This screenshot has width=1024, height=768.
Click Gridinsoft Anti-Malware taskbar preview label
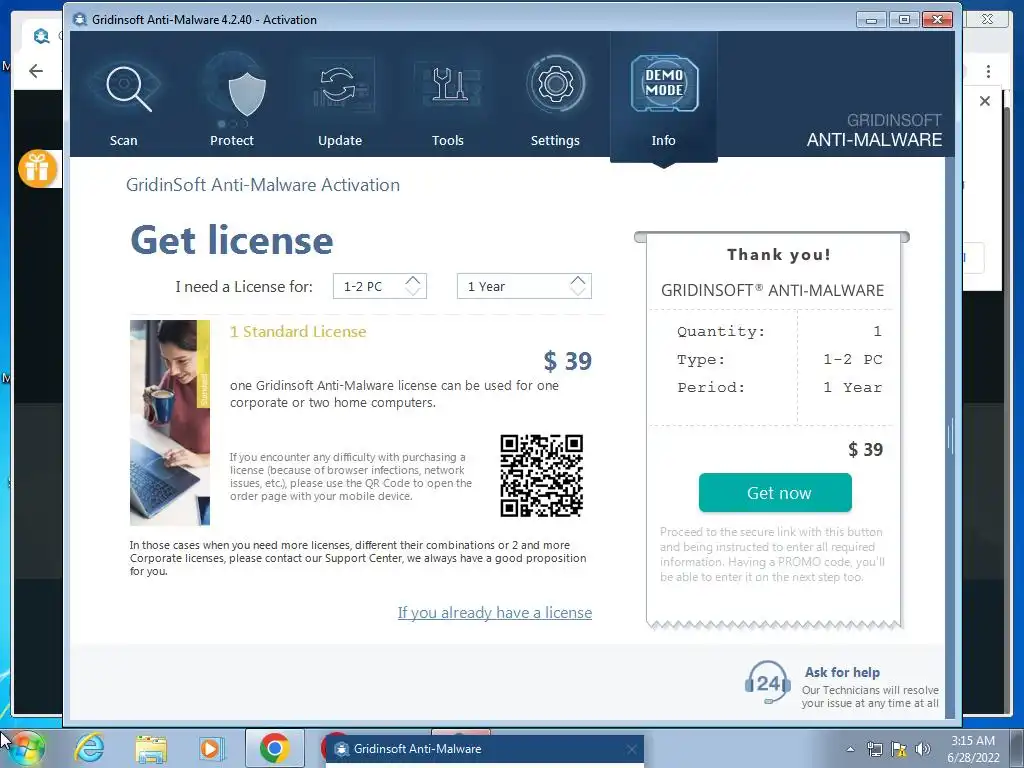point(417,749)
